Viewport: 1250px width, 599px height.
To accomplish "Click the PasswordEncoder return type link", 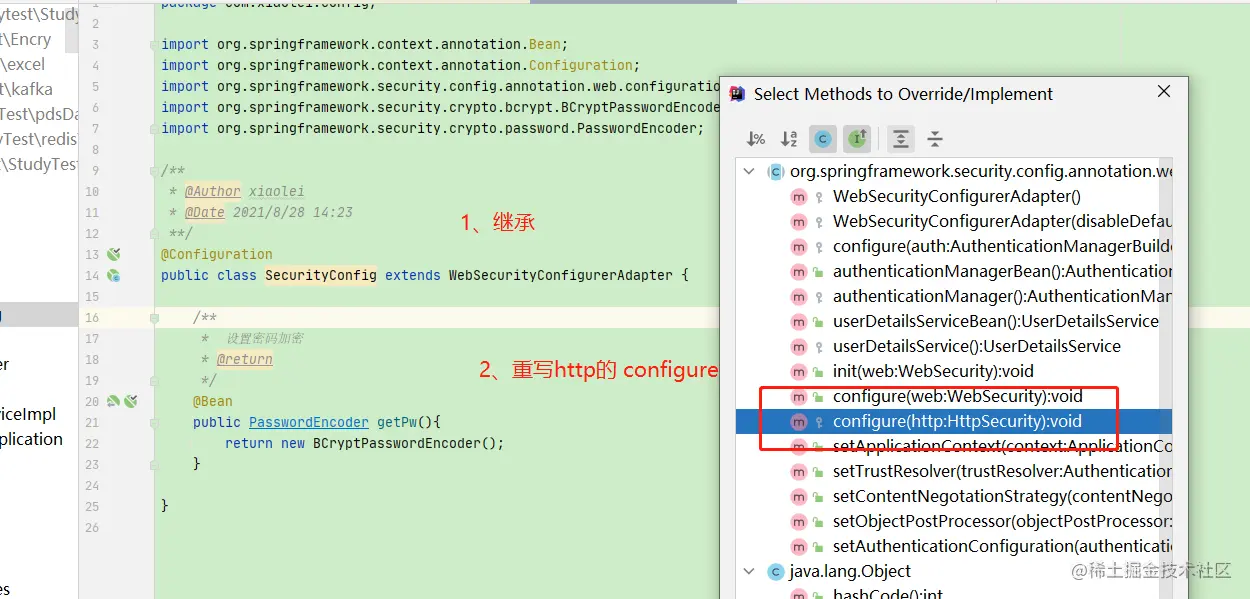I will 309,422.
